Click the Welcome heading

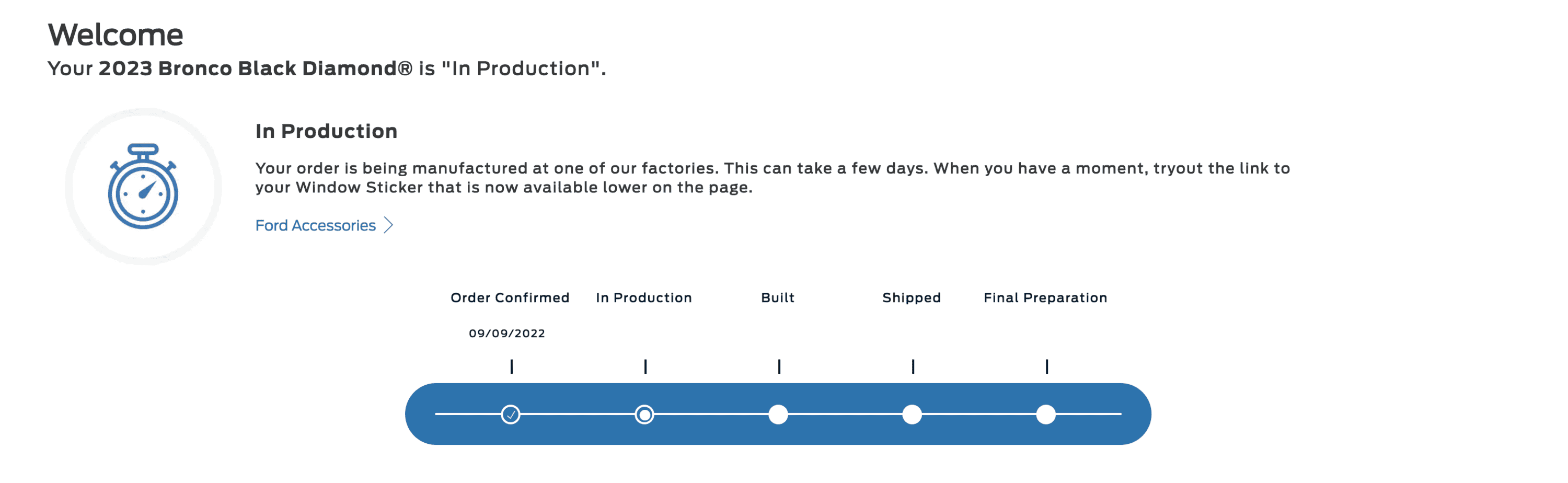116,34
